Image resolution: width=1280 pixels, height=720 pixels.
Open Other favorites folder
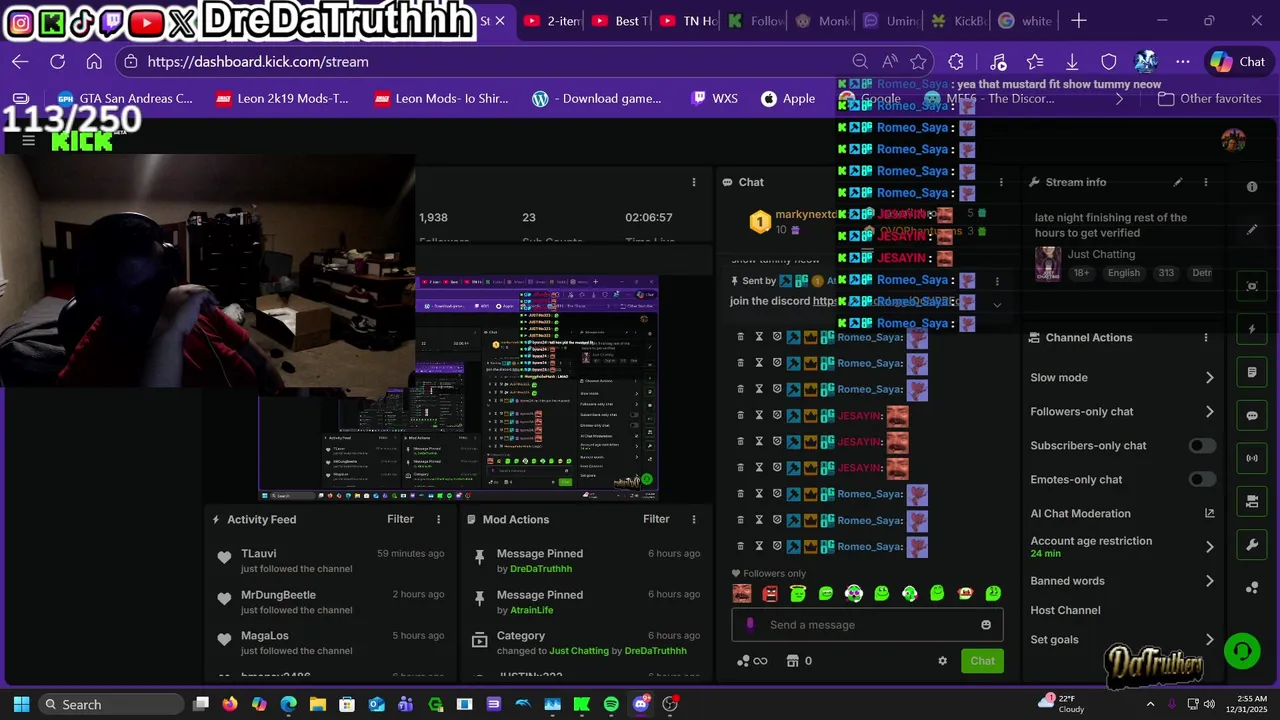(1209, 99)
